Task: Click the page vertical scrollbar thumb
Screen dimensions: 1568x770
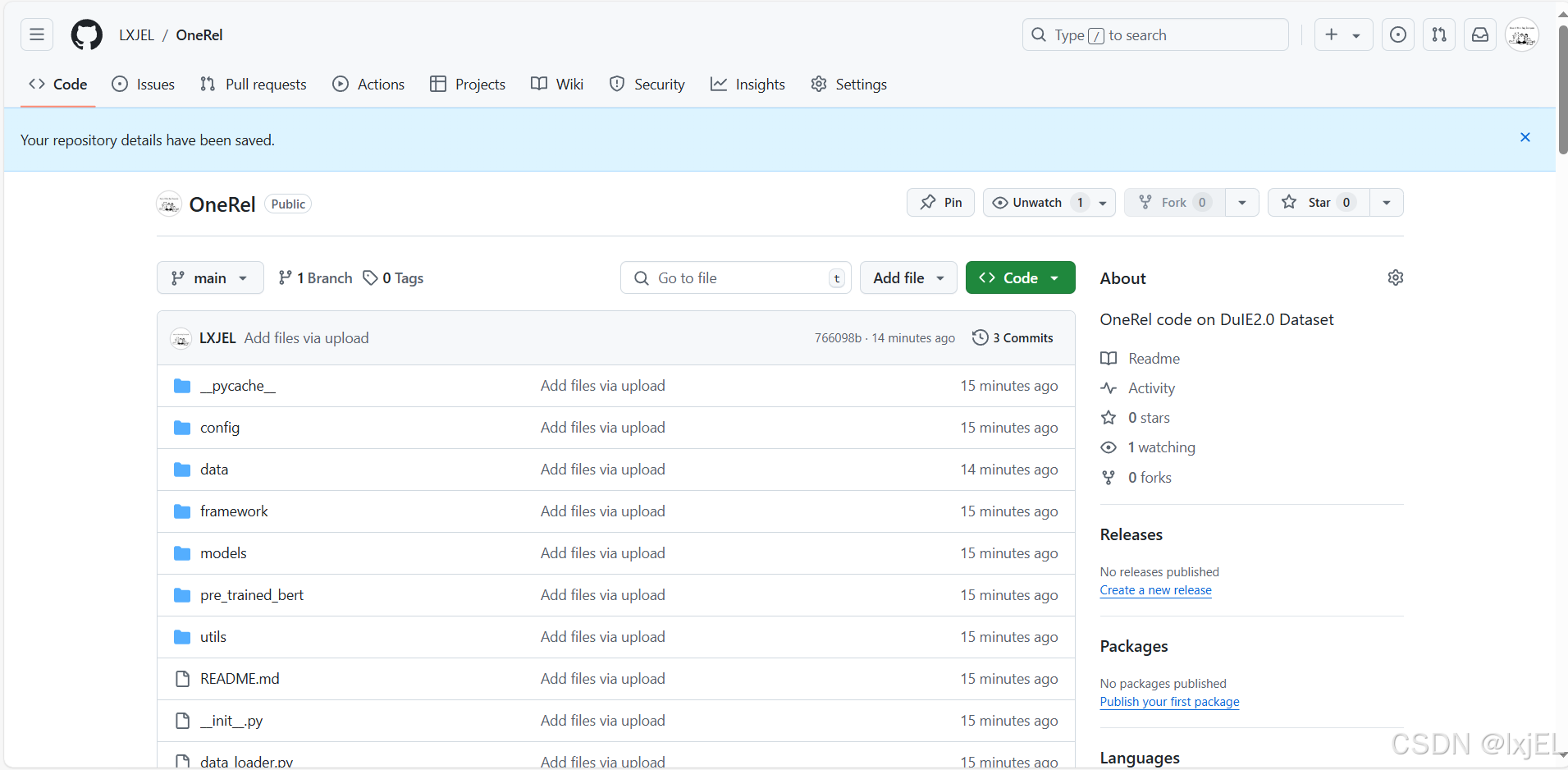Action: coord(1563,89)
